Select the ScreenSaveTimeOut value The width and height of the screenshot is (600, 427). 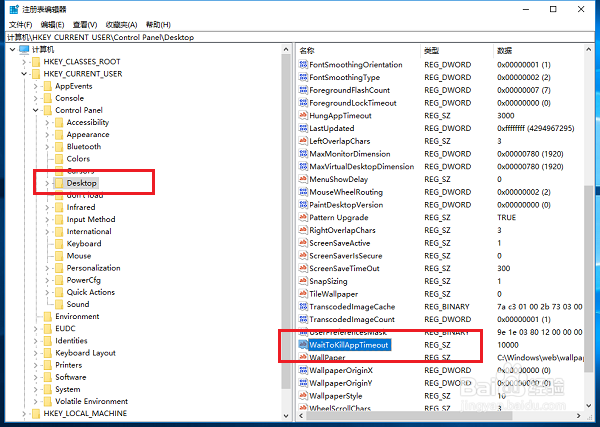tap(344, 268)
